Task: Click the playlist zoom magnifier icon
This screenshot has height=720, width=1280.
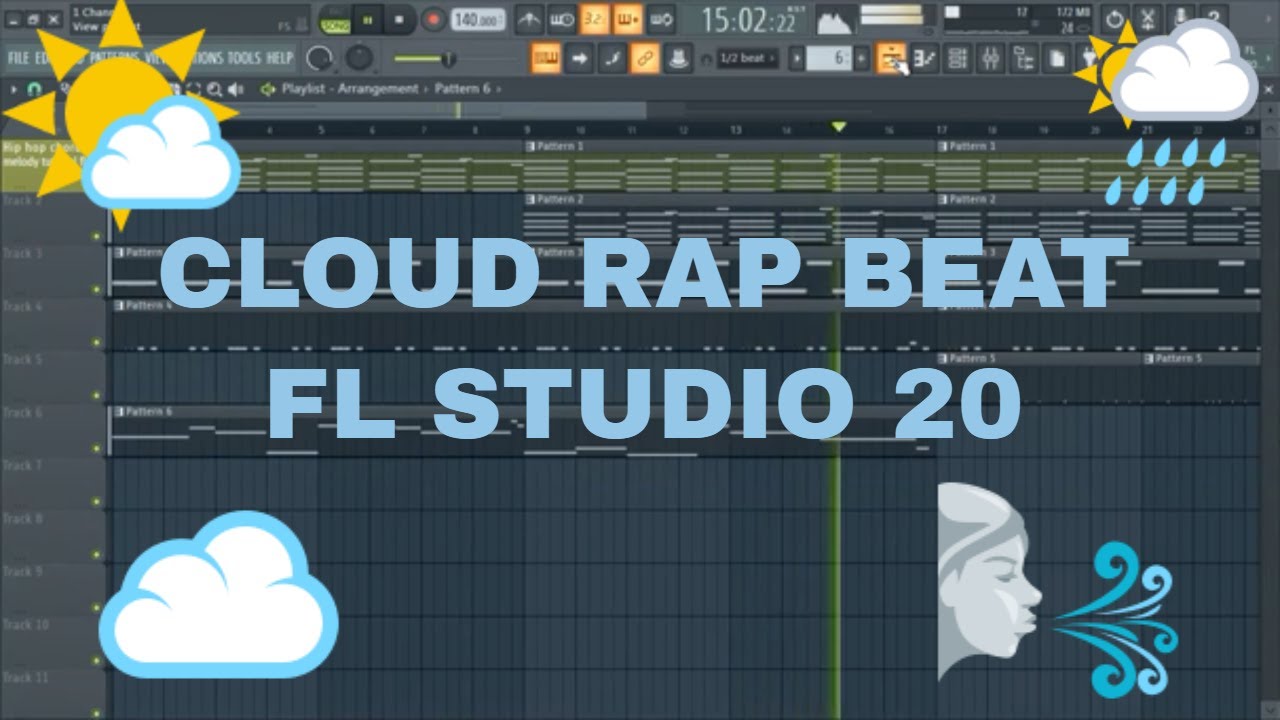Action: pos(214,89)
